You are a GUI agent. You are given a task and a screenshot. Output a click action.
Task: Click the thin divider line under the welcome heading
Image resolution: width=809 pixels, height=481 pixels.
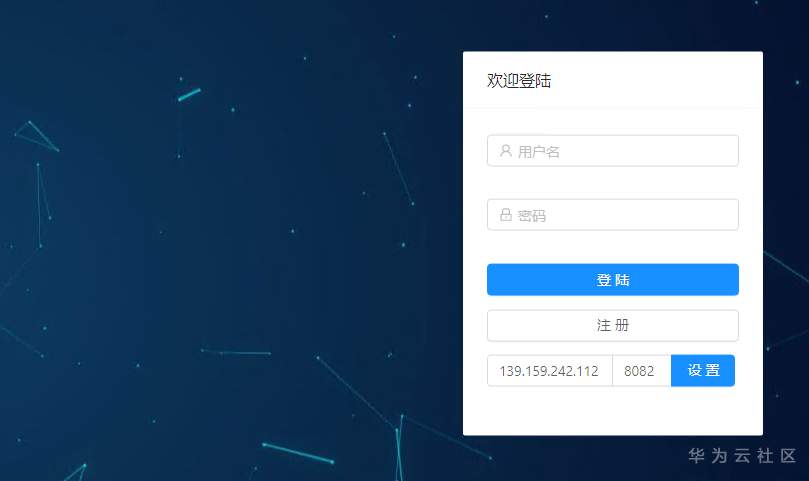pos(612,107)
